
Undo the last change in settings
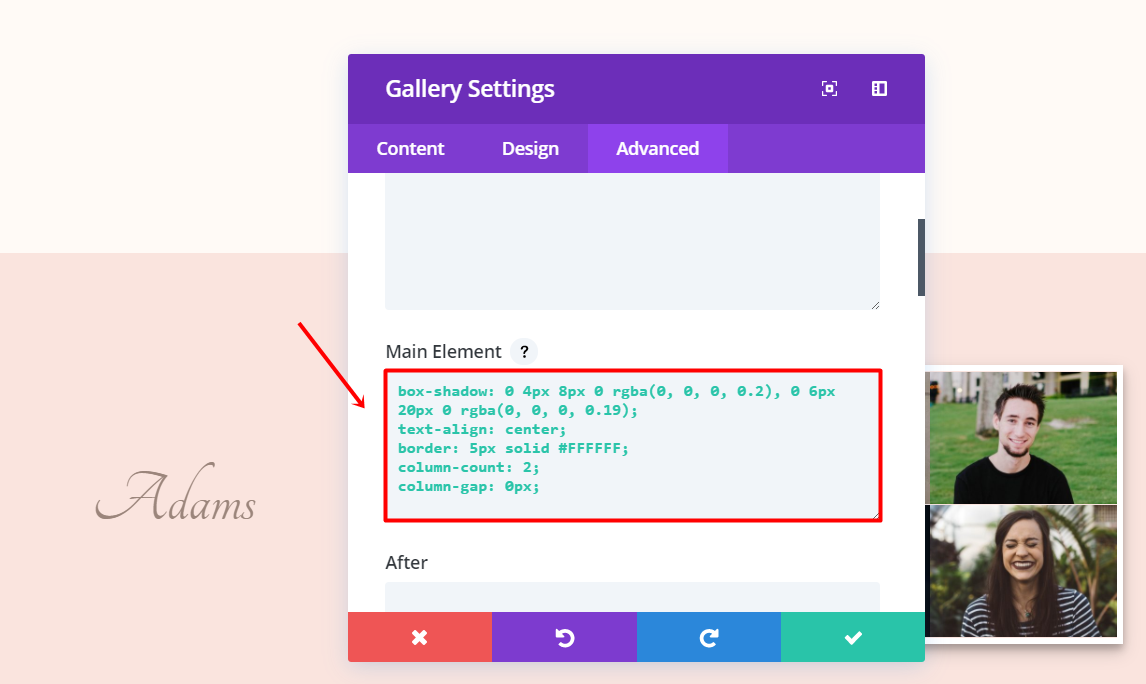pyautogui.click(x=564, y=637)
